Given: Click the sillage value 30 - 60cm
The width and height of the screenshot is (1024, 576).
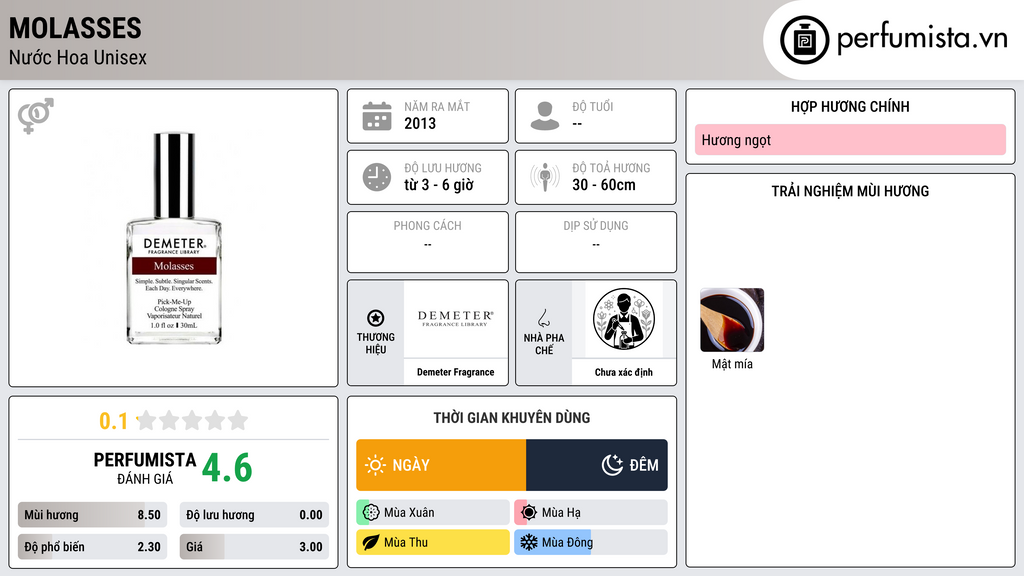Looking at the screenshot, I should (604, 185).
